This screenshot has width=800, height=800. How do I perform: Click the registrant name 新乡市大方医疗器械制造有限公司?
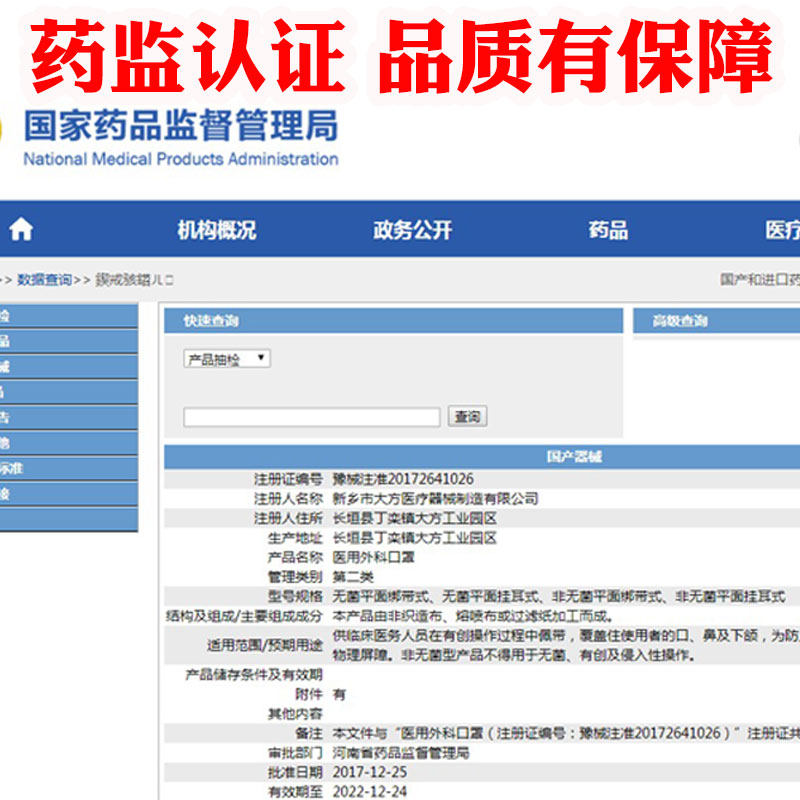[x=435, y=498]
